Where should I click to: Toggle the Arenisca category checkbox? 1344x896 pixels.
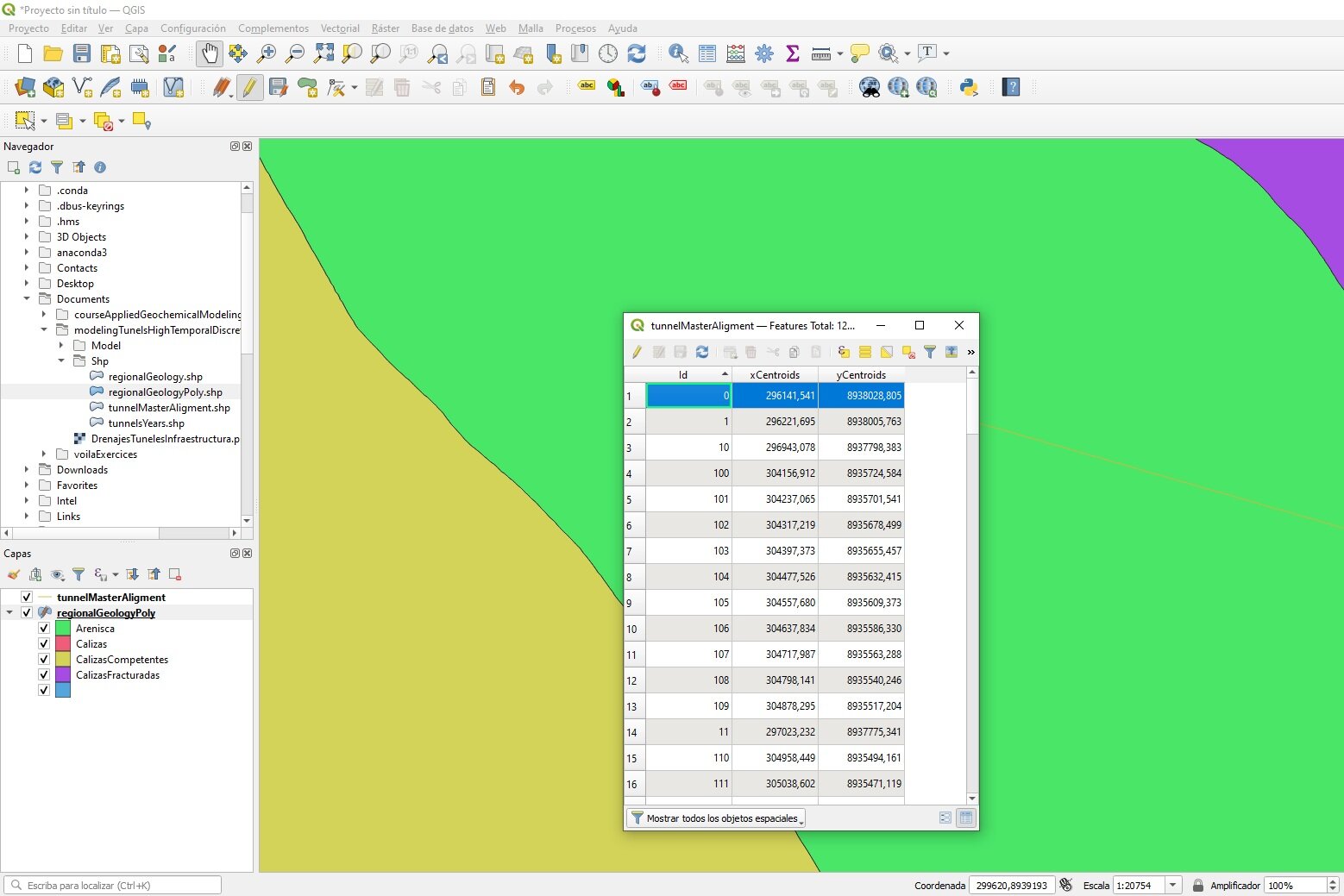44,628
